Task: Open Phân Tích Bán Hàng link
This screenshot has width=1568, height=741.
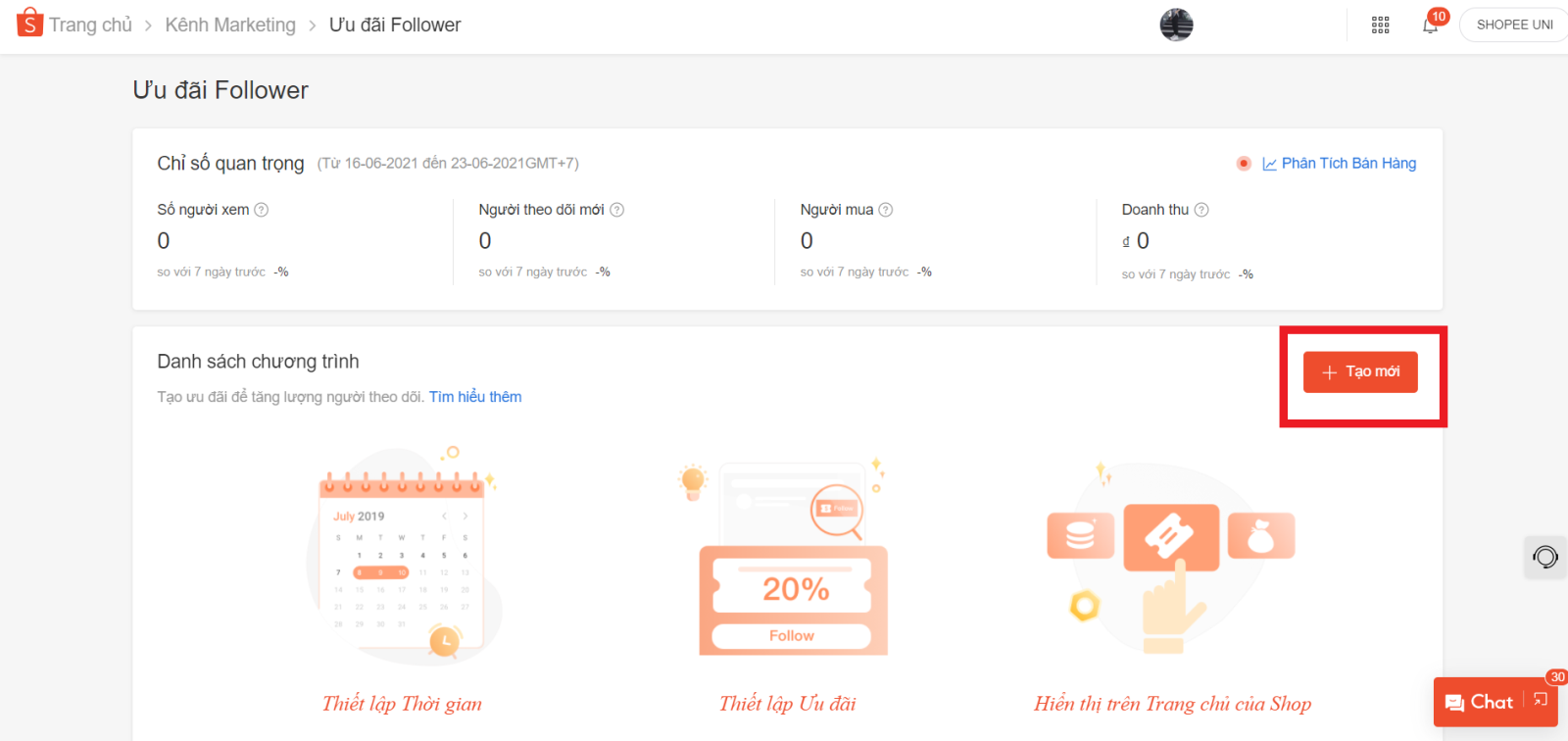Action: coord(1347,164)
